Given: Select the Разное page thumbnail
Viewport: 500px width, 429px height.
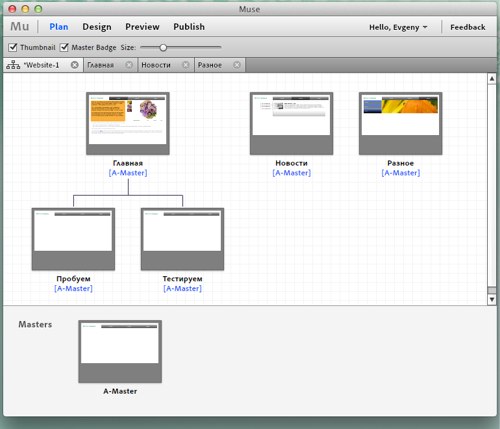Looking at the screenshot, I should click(x=400, y=123).
